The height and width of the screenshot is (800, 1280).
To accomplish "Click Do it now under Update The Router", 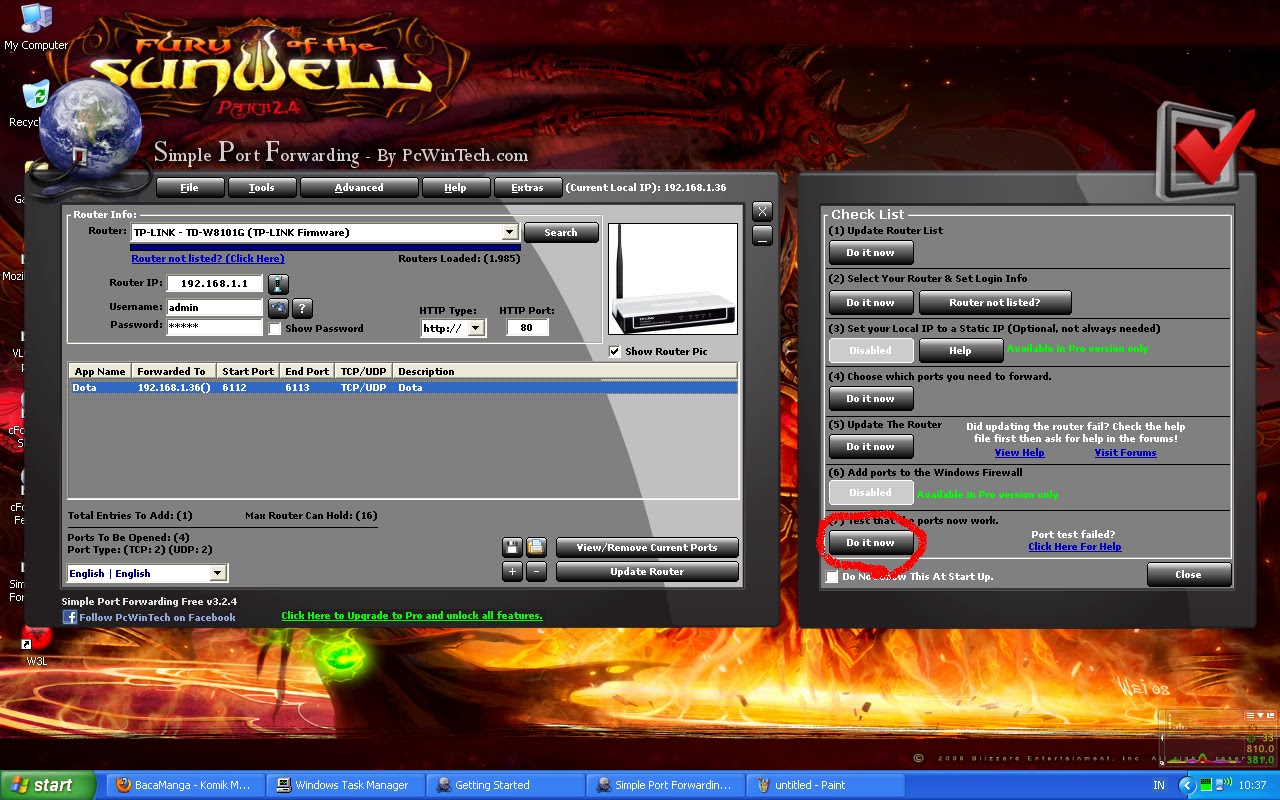I will tap(871, 446).
